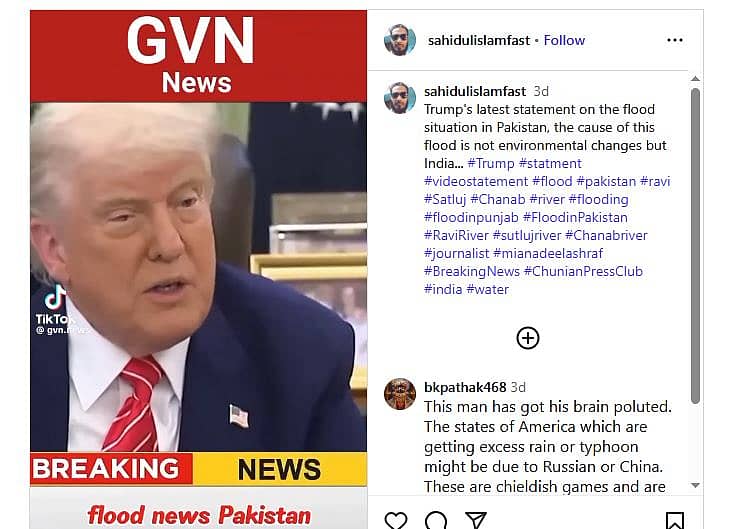This screenshot has height=529, width=737.
Task: Visit bkpathak468 profile from comment
Action: [465, 387]
